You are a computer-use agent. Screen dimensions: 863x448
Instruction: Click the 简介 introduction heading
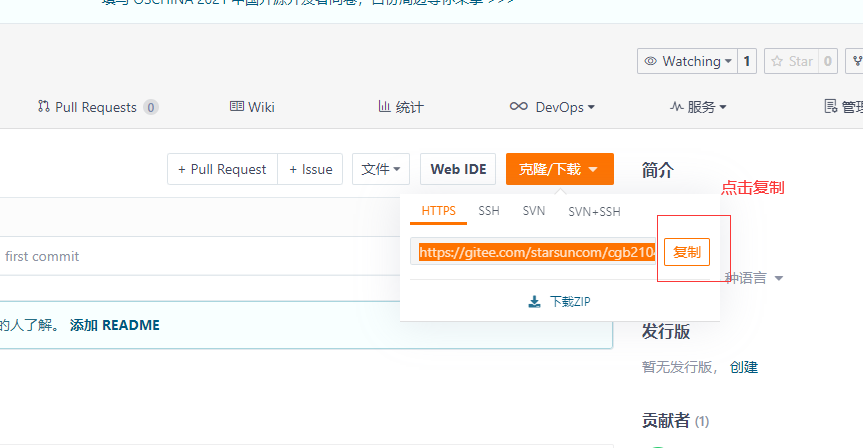coord(657,170)
